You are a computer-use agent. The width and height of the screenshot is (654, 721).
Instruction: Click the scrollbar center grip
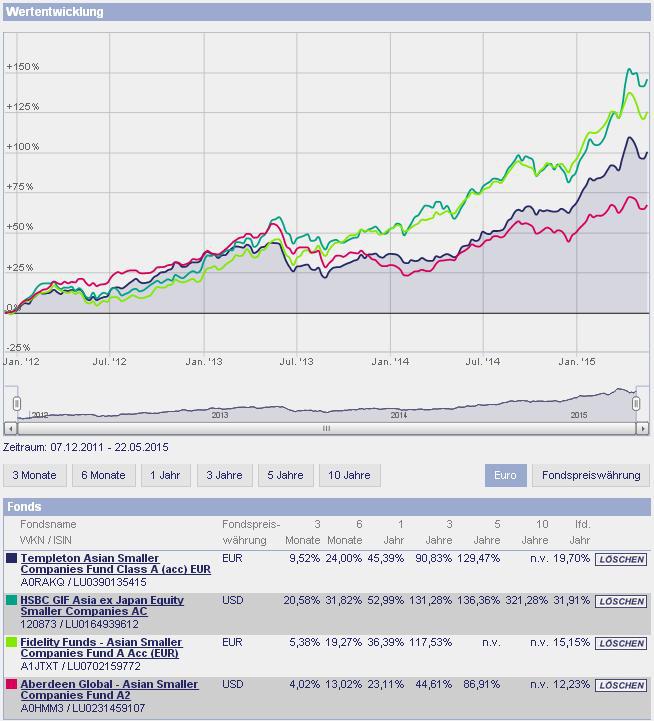point(326,429)
